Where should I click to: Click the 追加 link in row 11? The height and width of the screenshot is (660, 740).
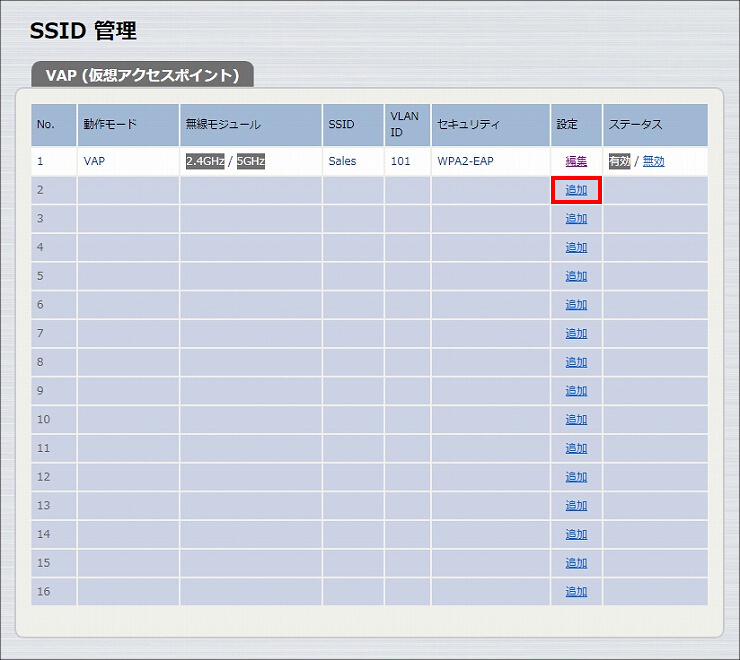576,448
